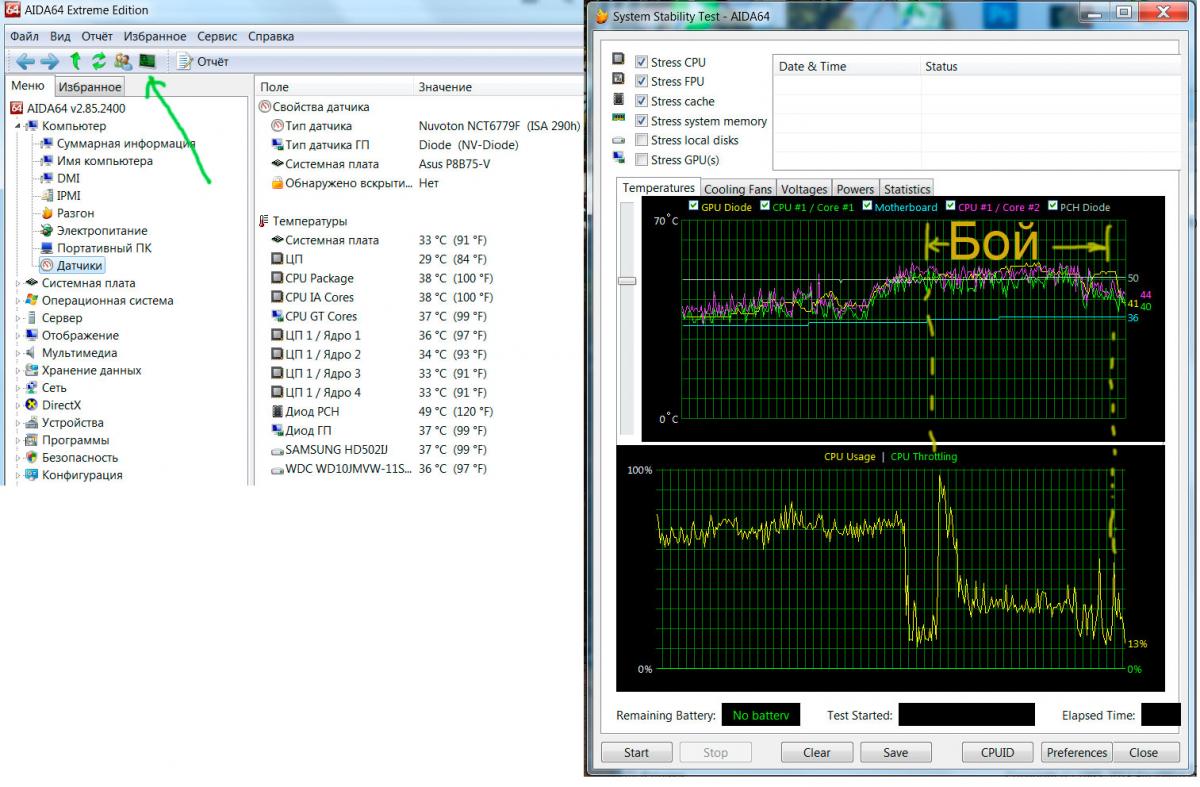The image size is (1200, 787).
Task: Enable the Stress GPU(s) checkbox
Action: 642,160
